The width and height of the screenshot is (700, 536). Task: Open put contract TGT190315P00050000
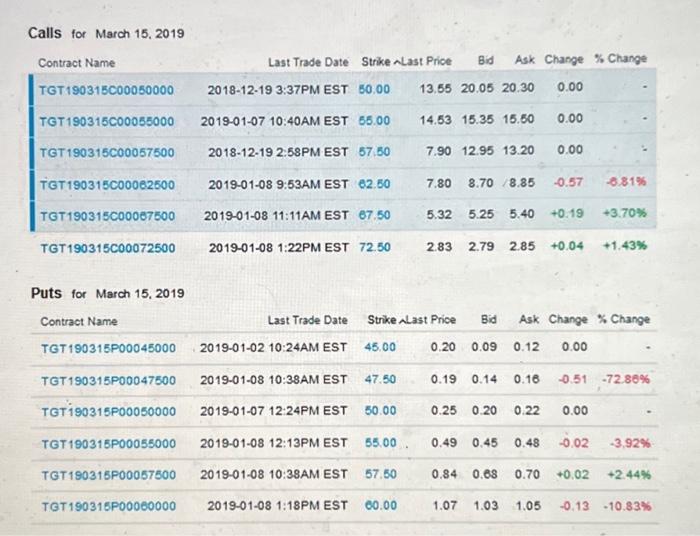[x=108, y=411]
